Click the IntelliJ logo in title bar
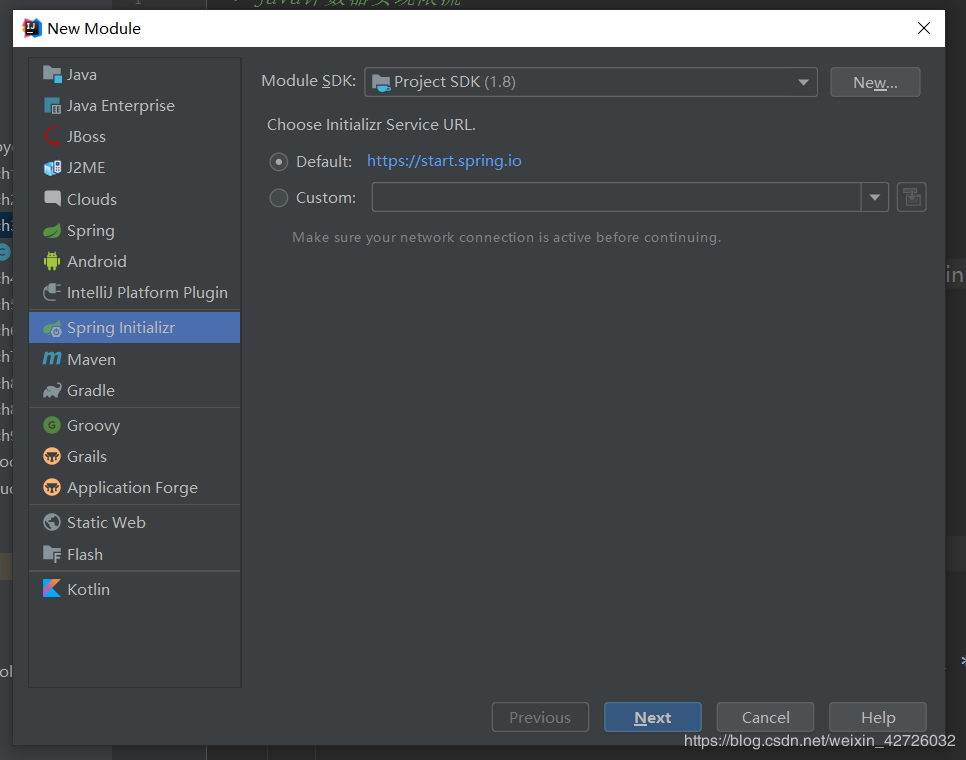The width and height of the screenshot is (966, 760). 31,28
